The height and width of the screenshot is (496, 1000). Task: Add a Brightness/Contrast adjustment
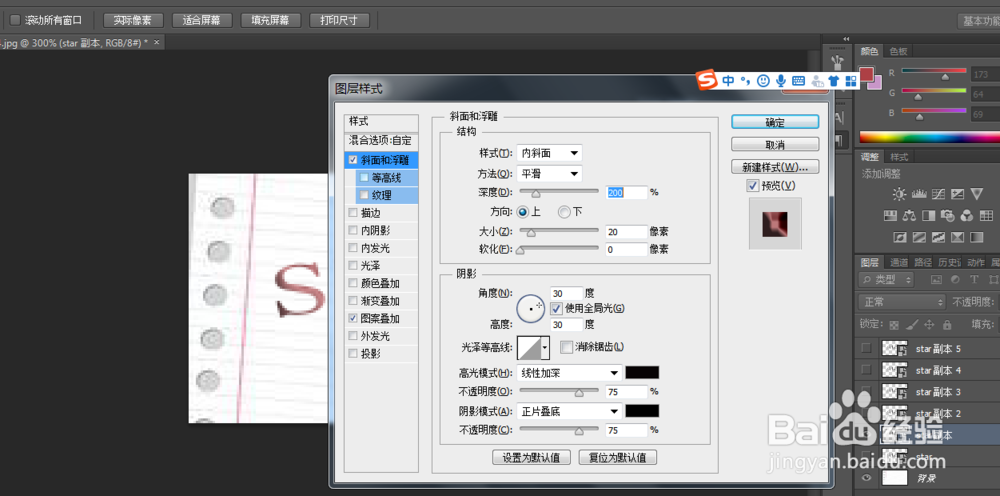pyautogui.click(x=899, y=194)
